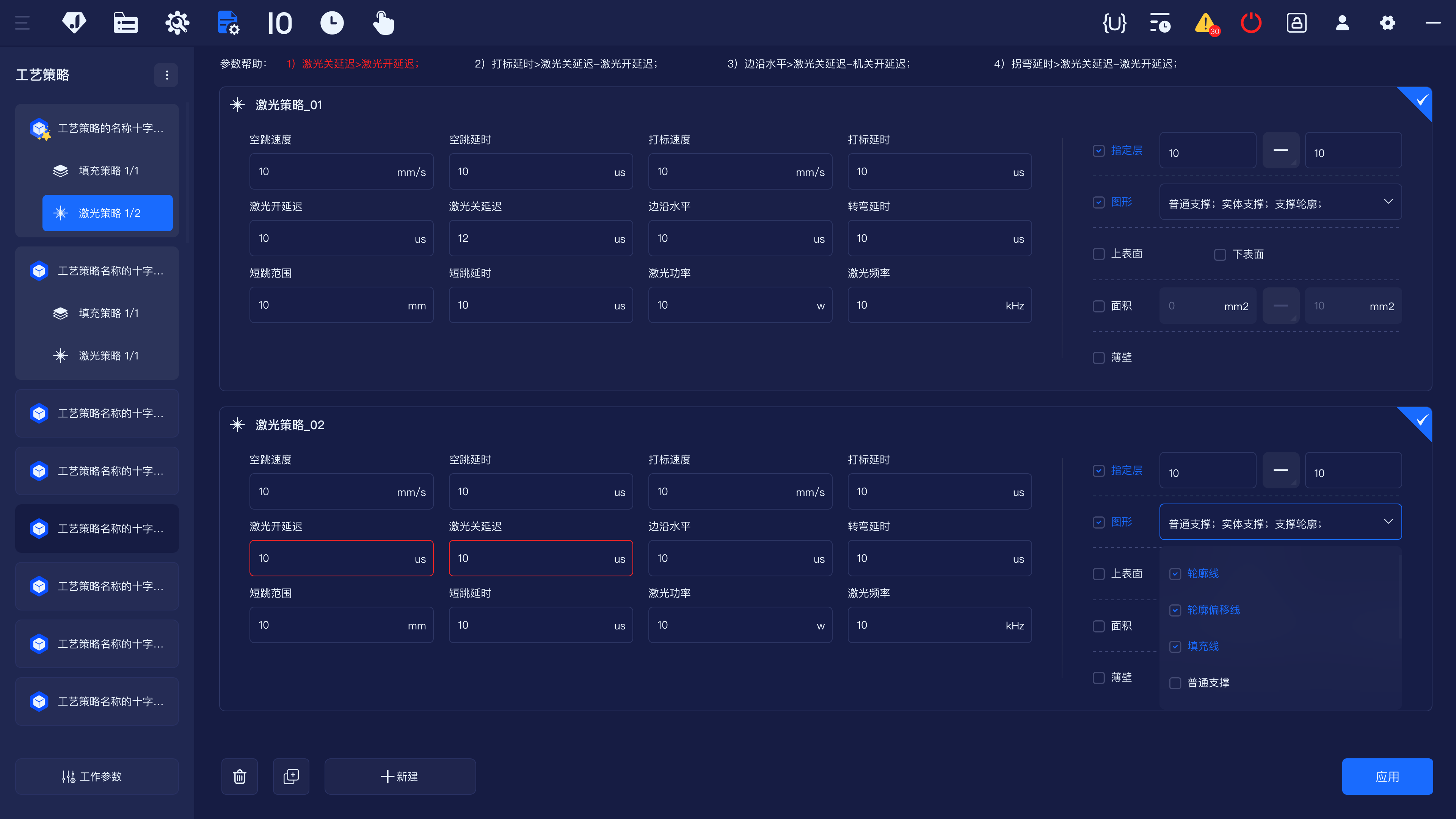1456x819 pixels.
Task: Check the 普通支撑 option in dropdown list
Action: (x=1176, y=683)
